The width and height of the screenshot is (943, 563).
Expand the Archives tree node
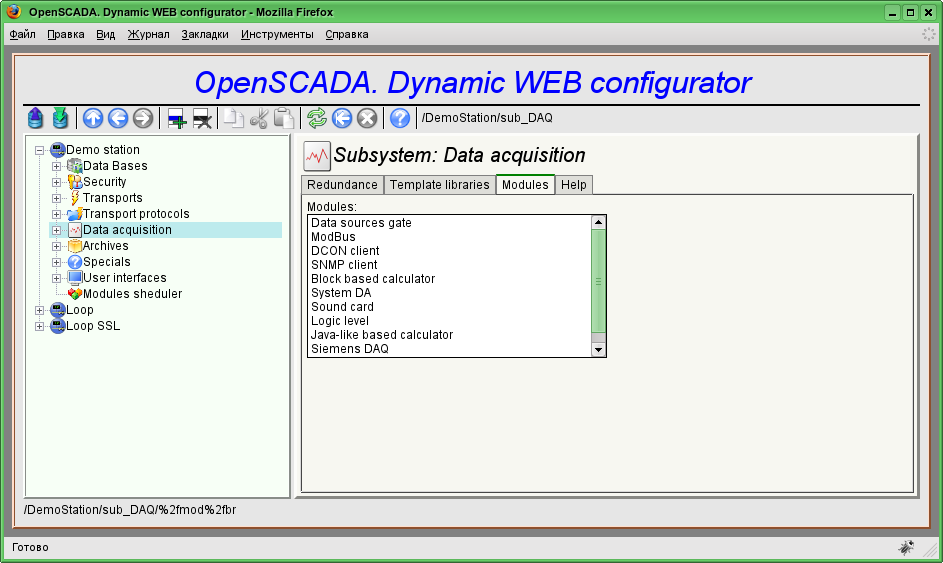point(57,246)
